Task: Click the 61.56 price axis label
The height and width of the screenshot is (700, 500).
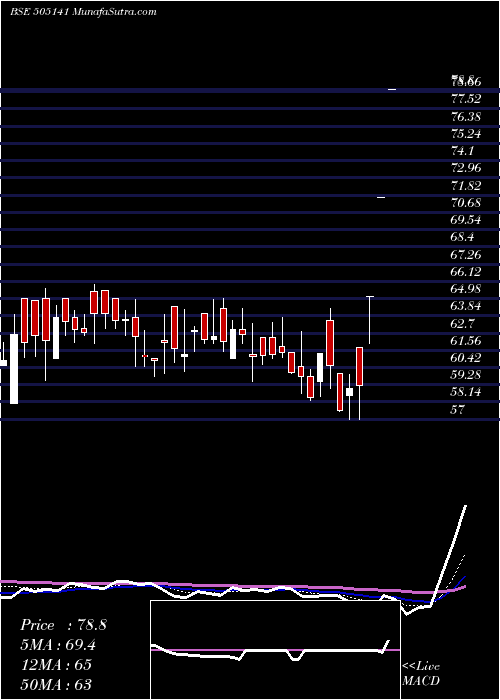Action: click(467, 341)
